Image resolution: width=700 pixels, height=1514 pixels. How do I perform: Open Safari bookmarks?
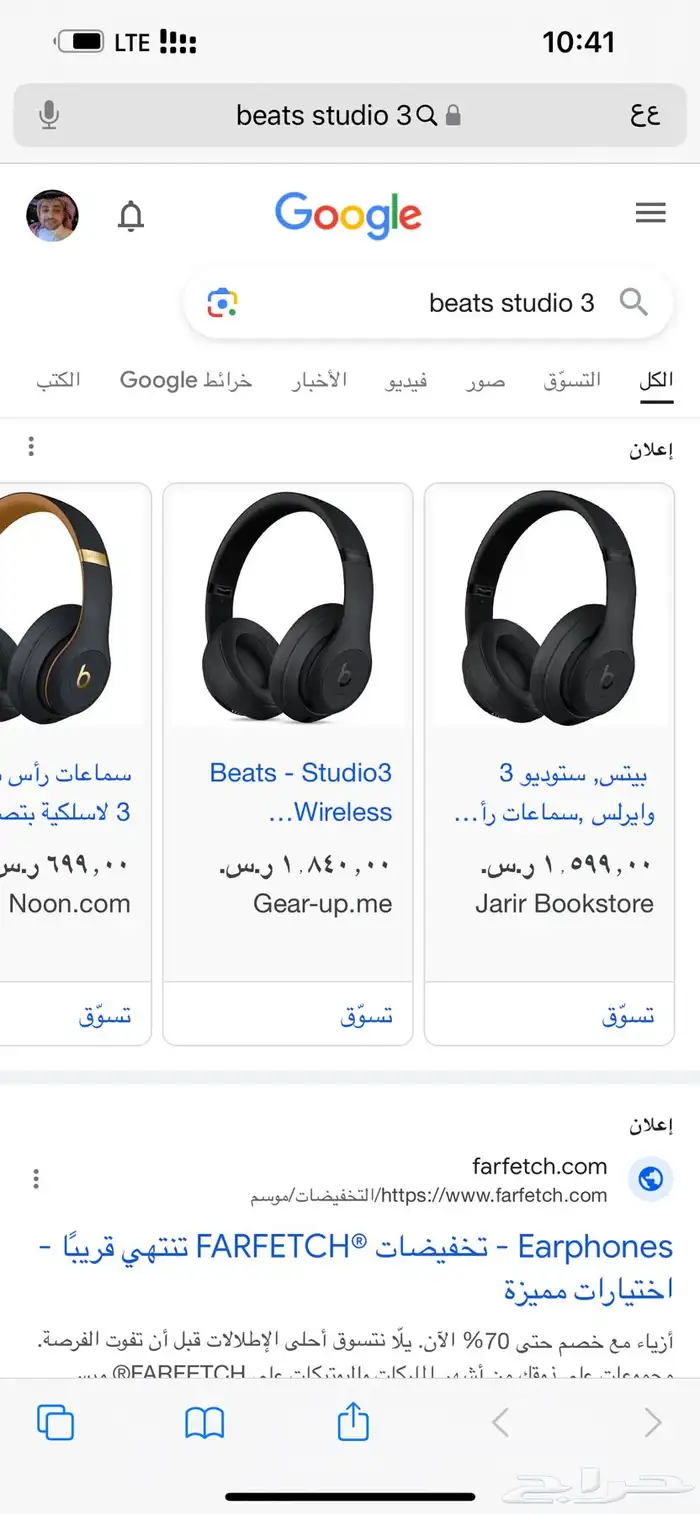(x=204, y=1420)
